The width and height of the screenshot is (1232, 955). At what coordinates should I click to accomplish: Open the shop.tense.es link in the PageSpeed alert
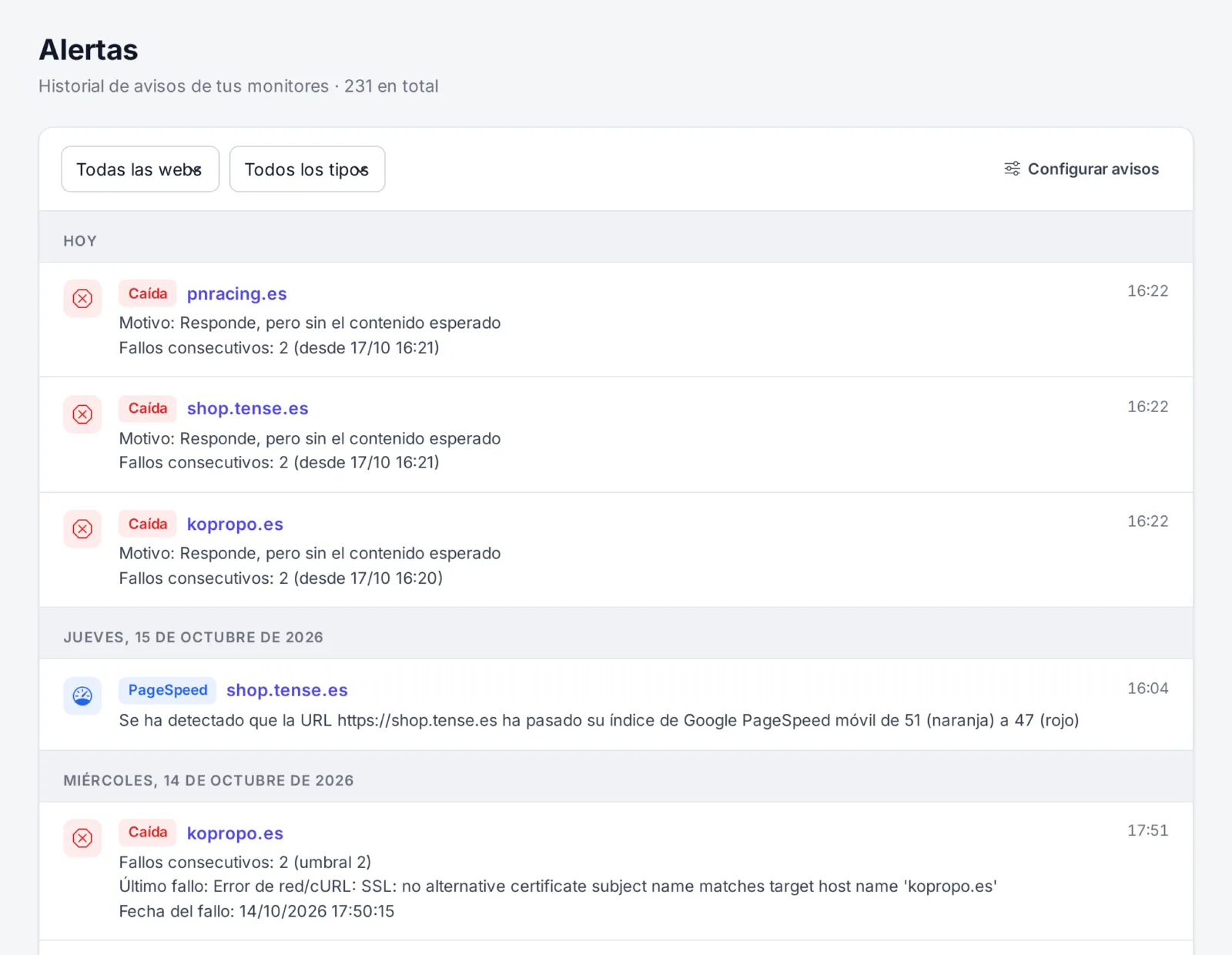coord(286,691)
